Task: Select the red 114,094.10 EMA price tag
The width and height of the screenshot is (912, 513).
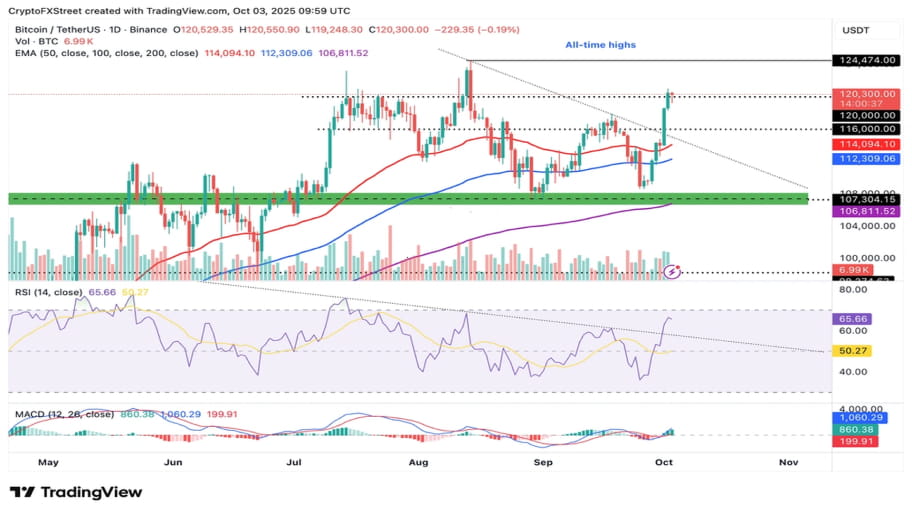Action: (x=868, y=145)
